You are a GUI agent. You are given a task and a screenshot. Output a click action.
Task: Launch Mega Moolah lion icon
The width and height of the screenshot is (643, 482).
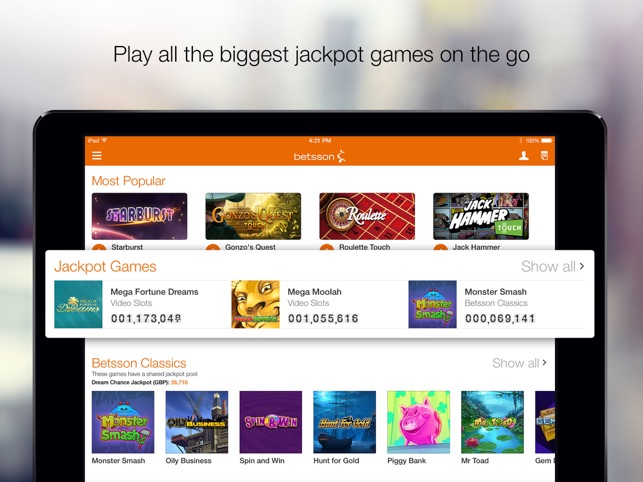tap(255, 304)
